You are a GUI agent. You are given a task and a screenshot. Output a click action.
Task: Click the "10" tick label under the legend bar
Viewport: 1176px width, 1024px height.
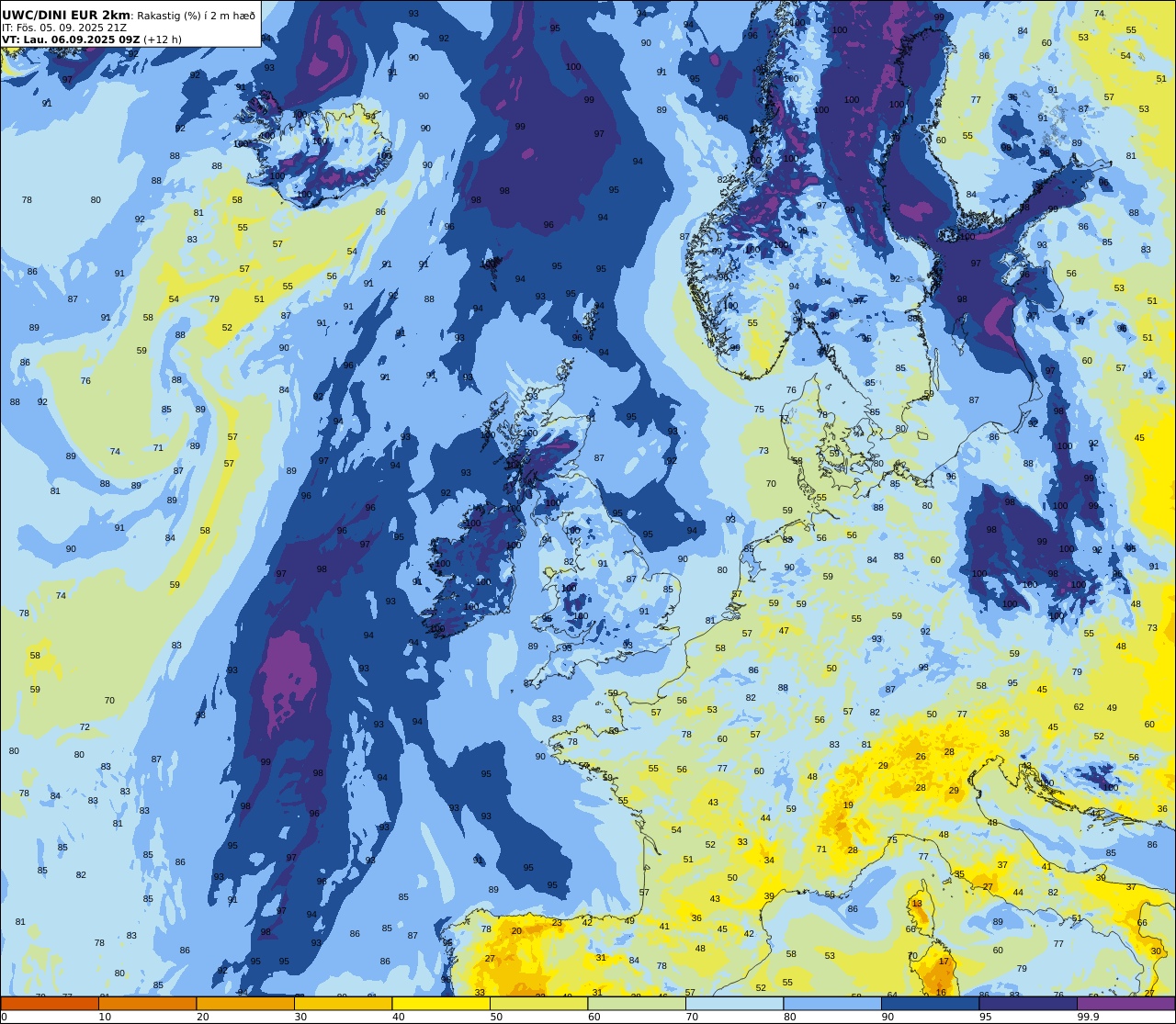[x=105, y=1017]
